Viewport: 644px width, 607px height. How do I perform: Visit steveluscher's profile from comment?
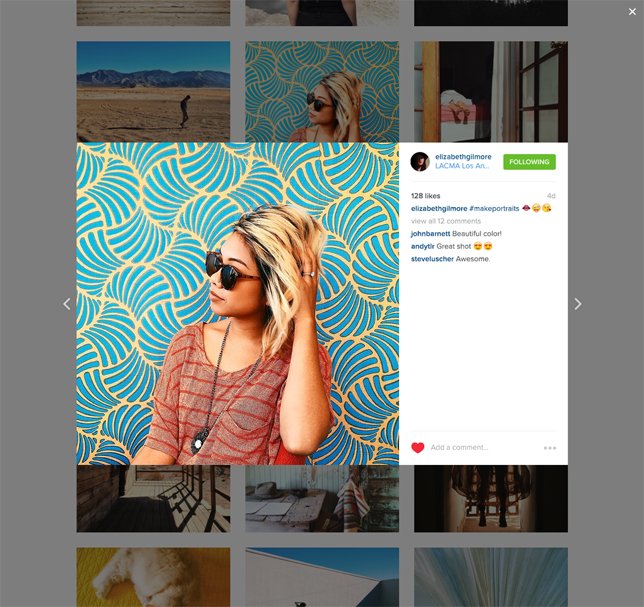click(x=432, y=259)
